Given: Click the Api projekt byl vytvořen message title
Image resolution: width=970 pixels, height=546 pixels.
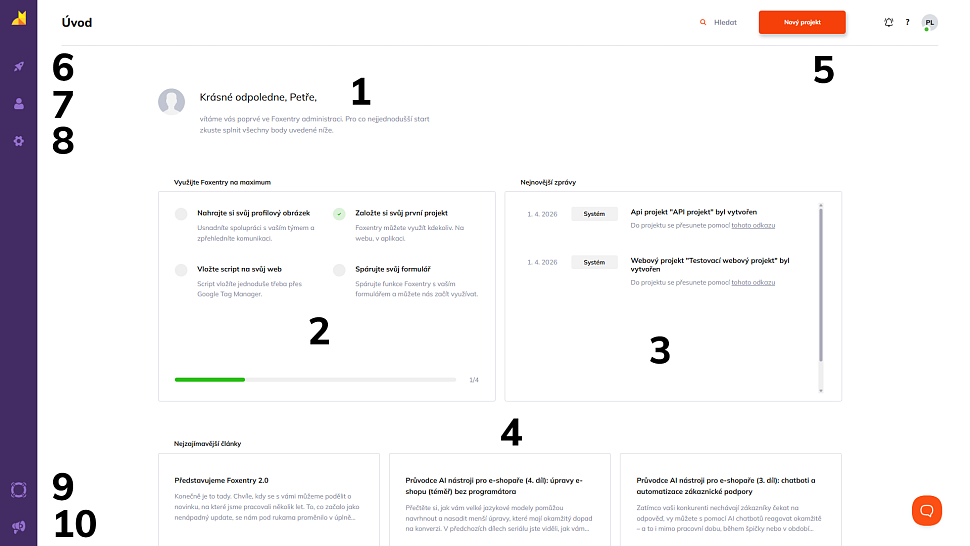Looking at the screenshot, I should (x=693, y=212).
